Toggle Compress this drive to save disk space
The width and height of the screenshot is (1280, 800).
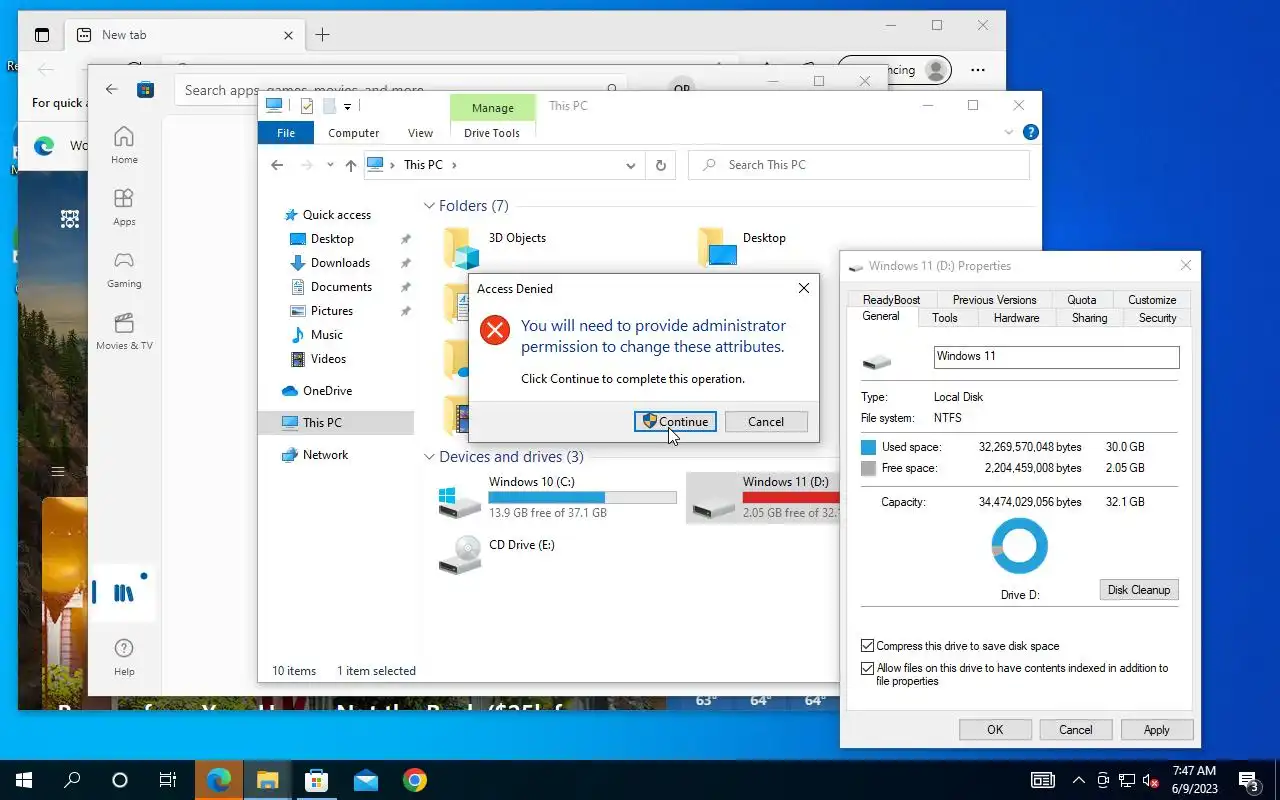click(868, 646)
